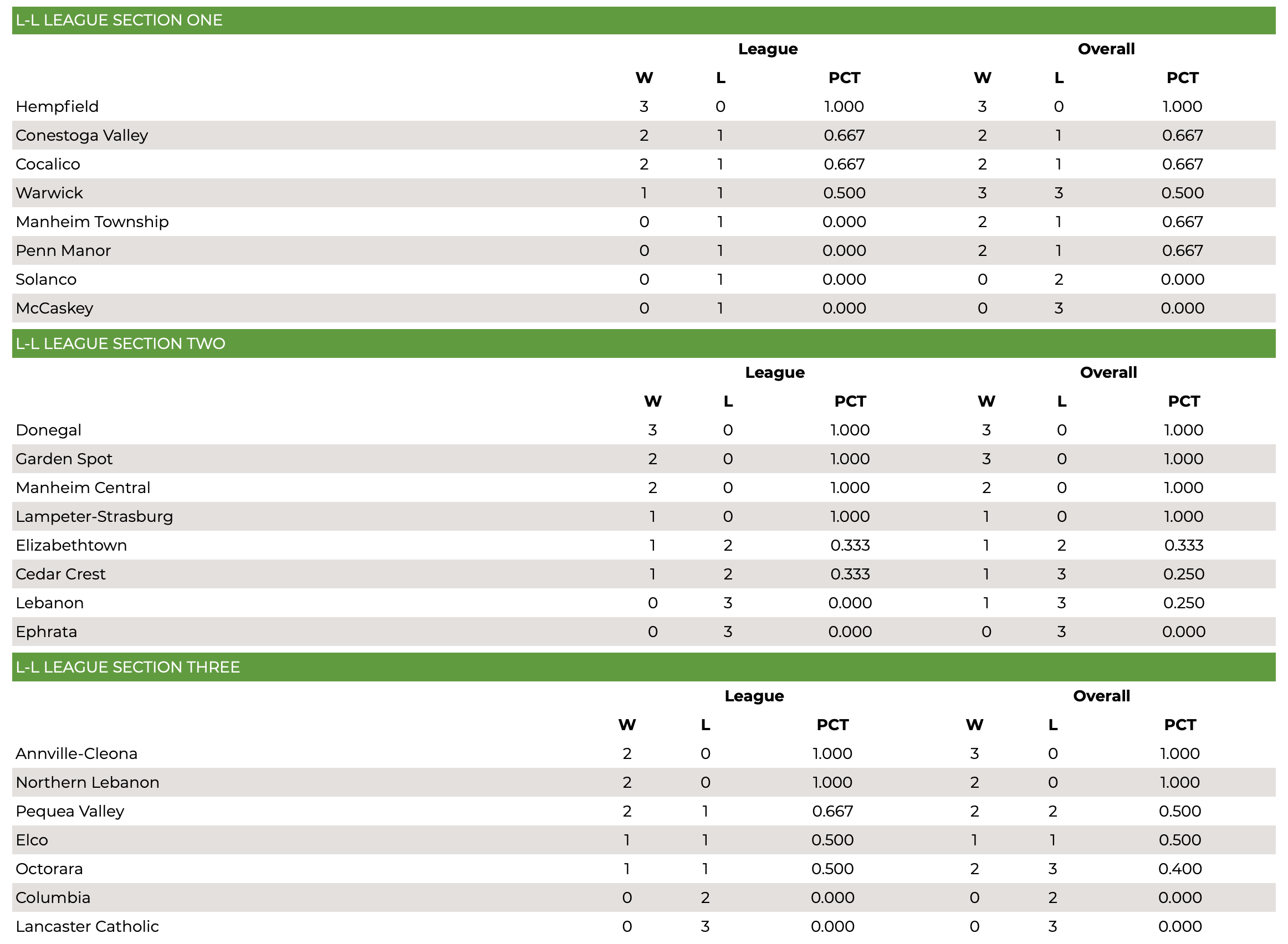Click the L-L League Section Two header

click(x=643, y=343)
